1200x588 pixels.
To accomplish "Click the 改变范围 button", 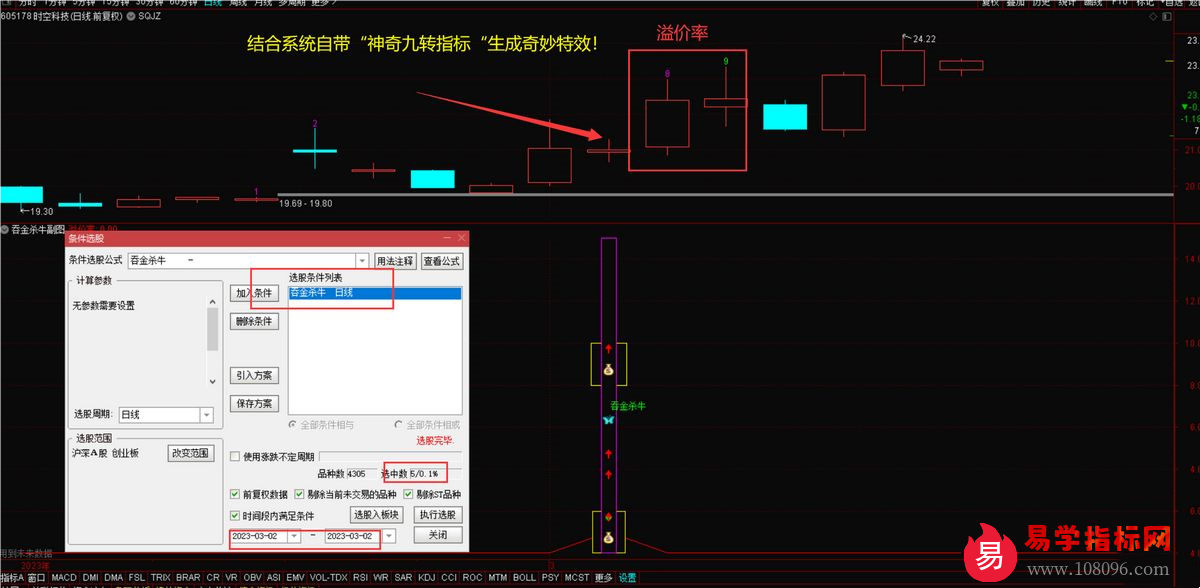I will tap(190, 453).
